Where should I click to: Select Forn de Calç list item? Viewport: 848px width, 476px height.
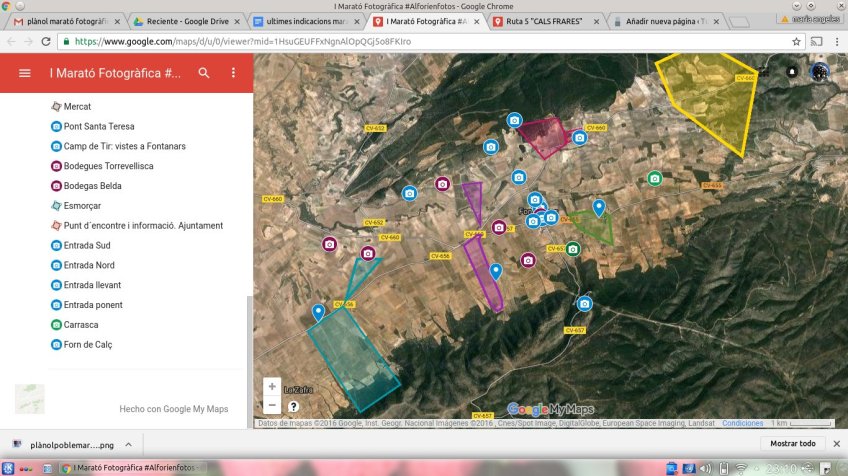(x=88, y=345)
